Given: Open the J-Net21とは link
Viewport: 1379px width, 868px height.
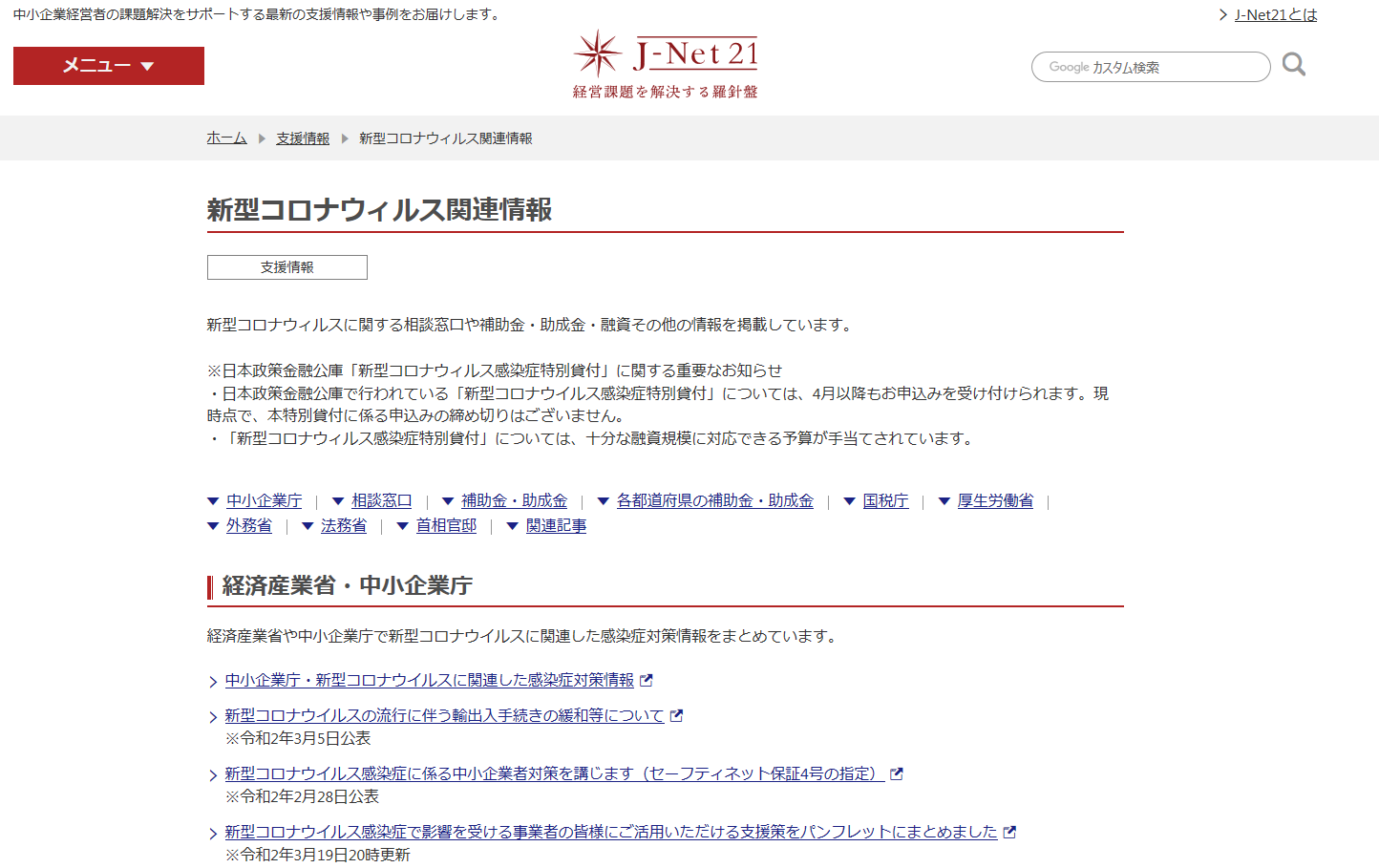Looking at the screenshot, I should tap(1275, 14).
